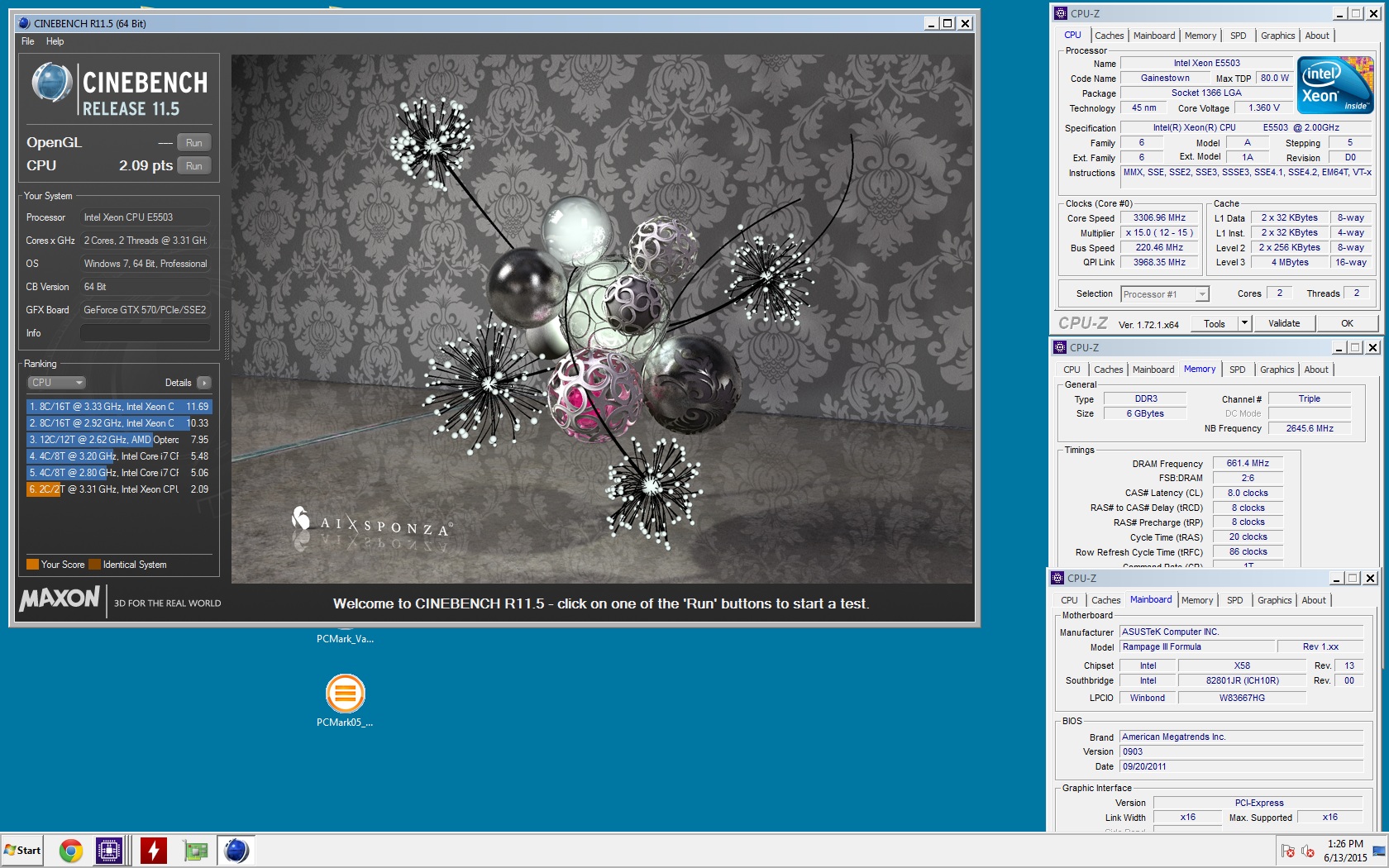Open the CPU-Z taskbar icon
The width and height of the screenshot is (1389, 868).
109,850
